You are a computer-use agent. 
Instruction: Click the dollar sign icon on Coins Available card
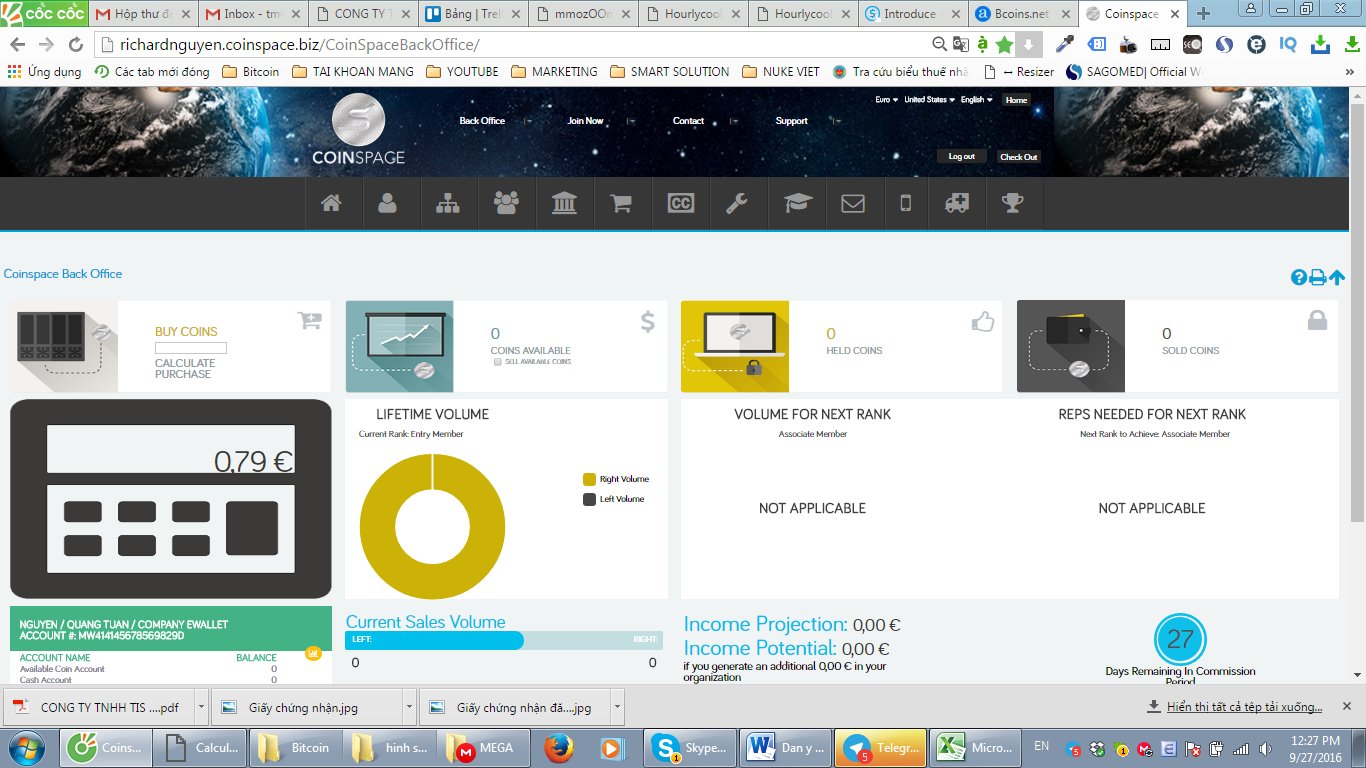[x=648, y=321]
